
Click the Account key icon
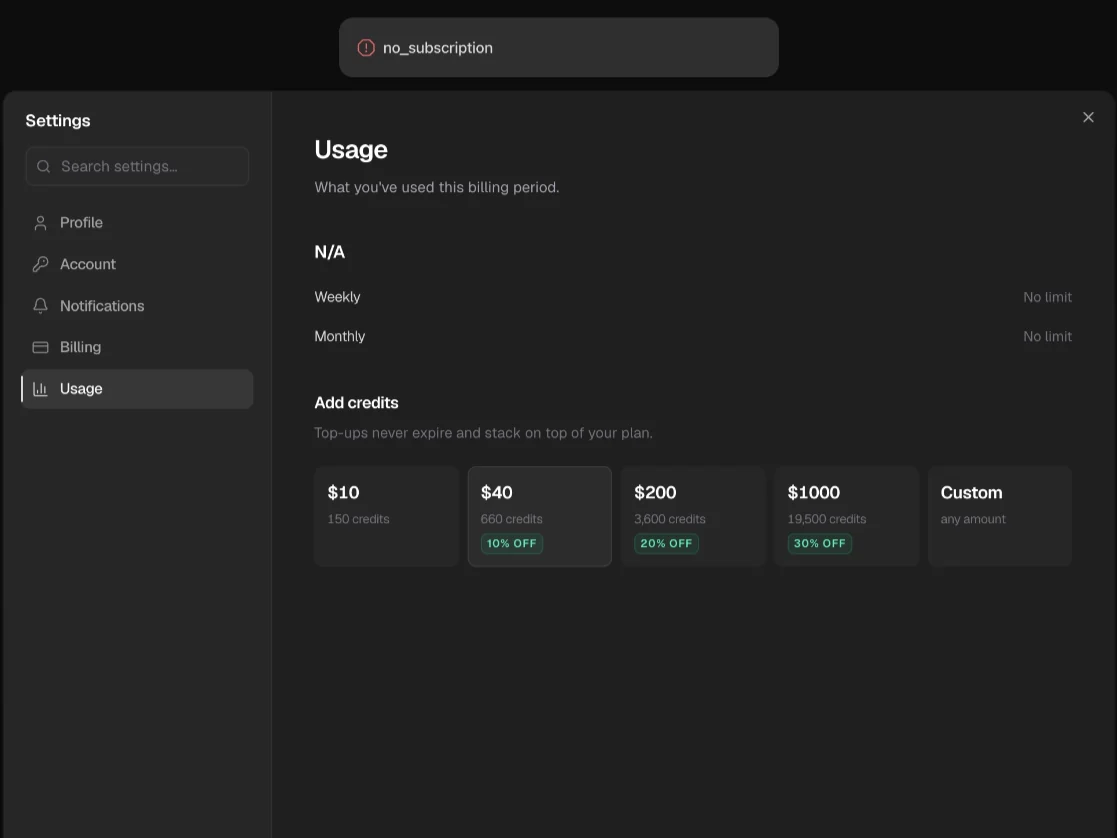tap(41, 264)
